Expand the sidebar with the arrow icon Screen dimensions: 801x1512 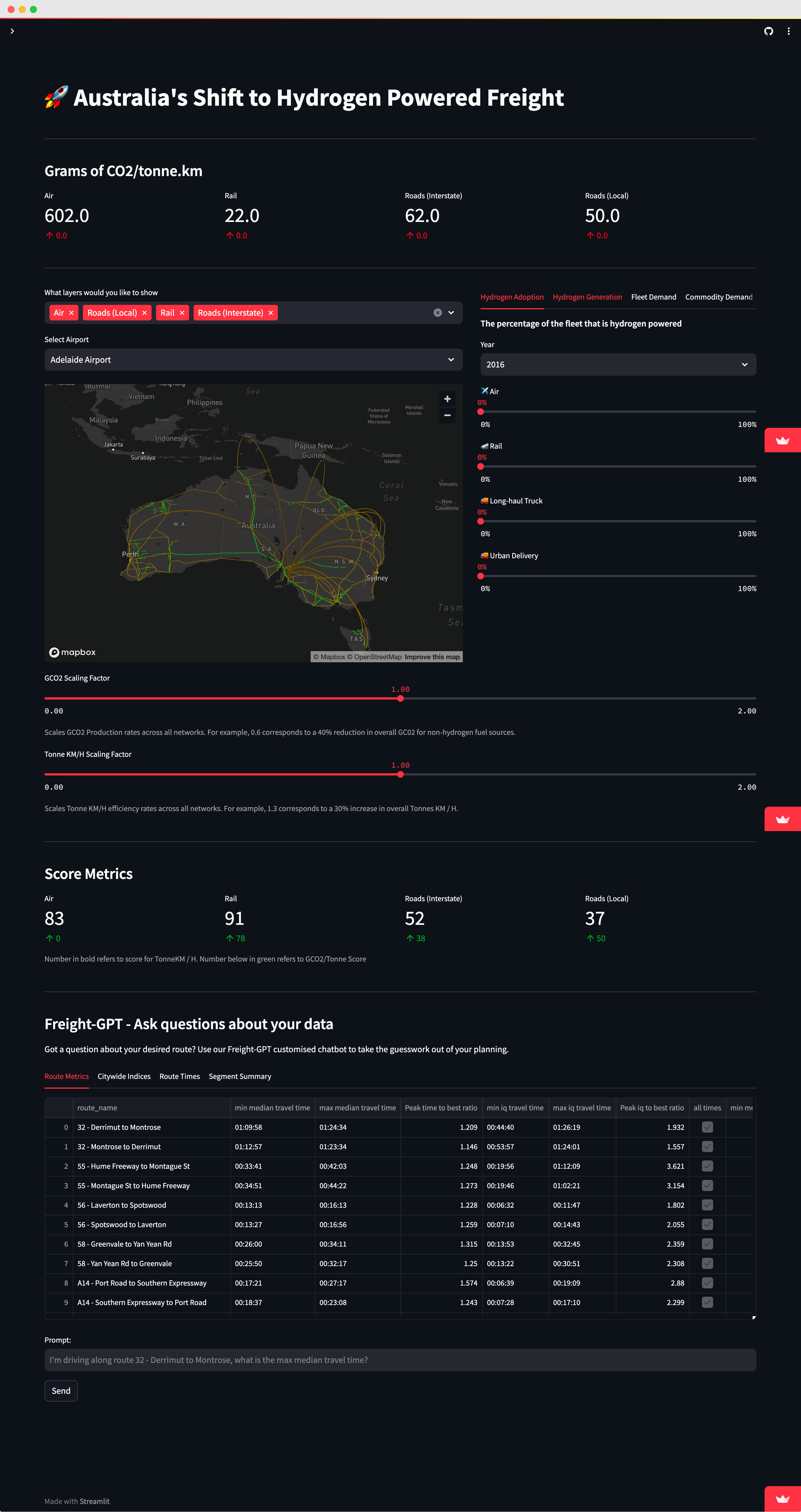[x=12, y=31]
